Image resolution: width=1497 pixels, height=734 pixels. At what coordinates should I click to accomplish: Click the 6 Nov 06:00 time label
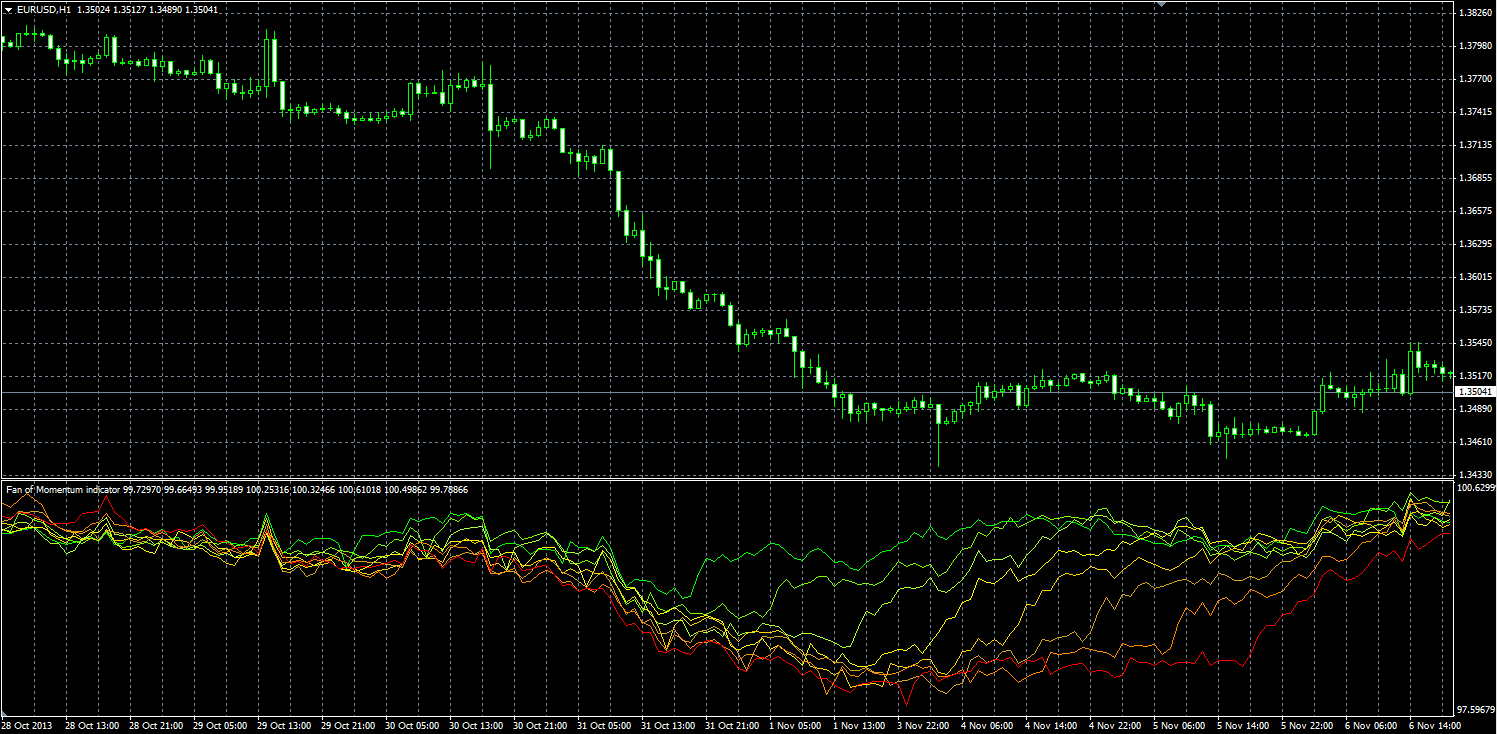[1370, 725]
